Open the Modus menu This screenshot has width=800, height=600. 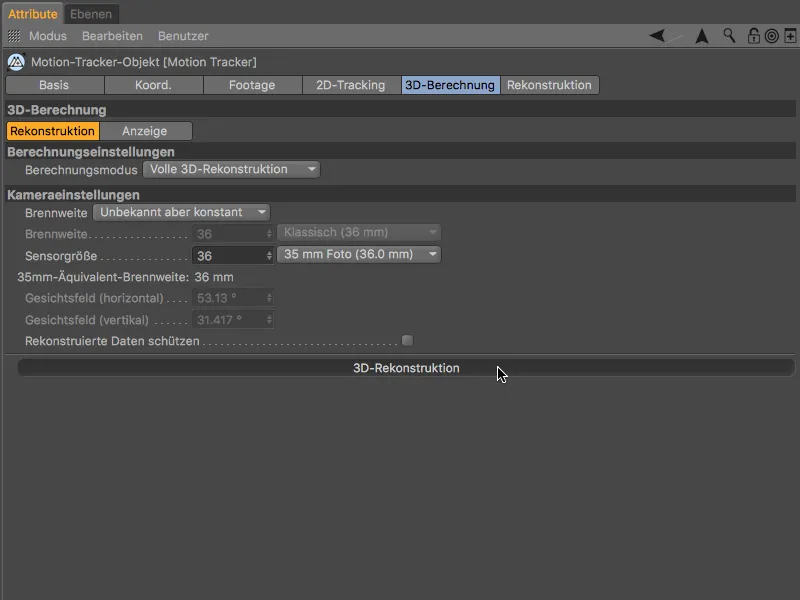tap(47, 36)
